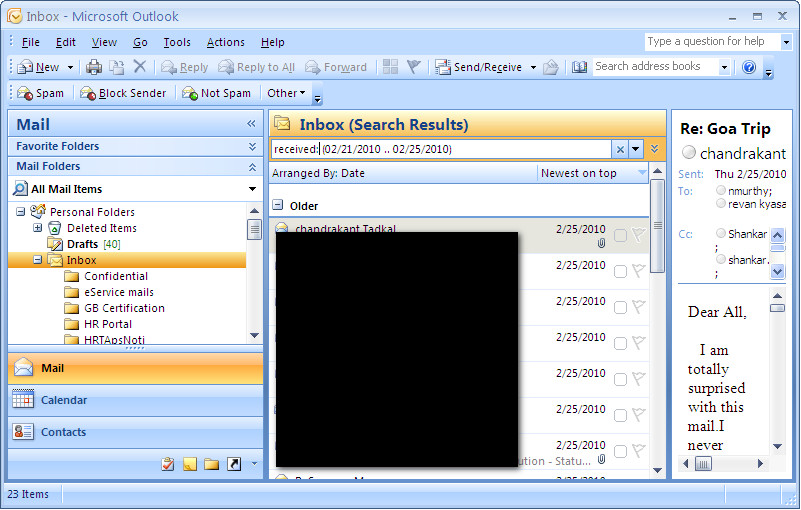The height and width of the screenshot is (510, 801).
Task: Click presence indicator next to chandrakant
Action: pyautogui.click(x=689, y=152)
